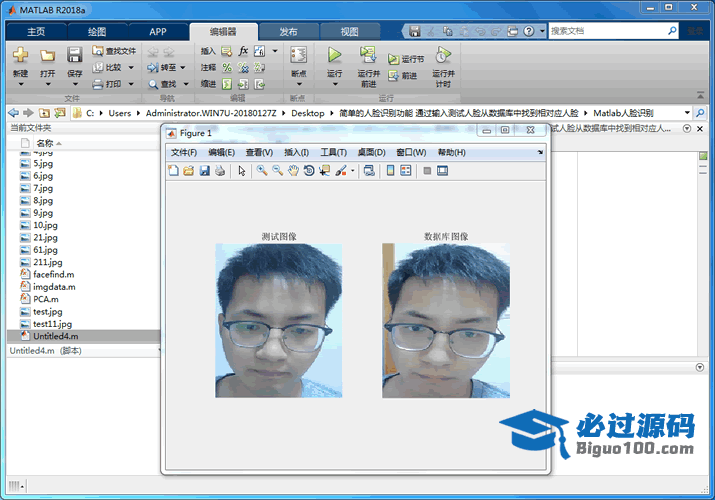This screenshot has width=715, height=500.
Task: Expand the Compare (比较) dropdown arrow
Action: (x=131, y=67)
